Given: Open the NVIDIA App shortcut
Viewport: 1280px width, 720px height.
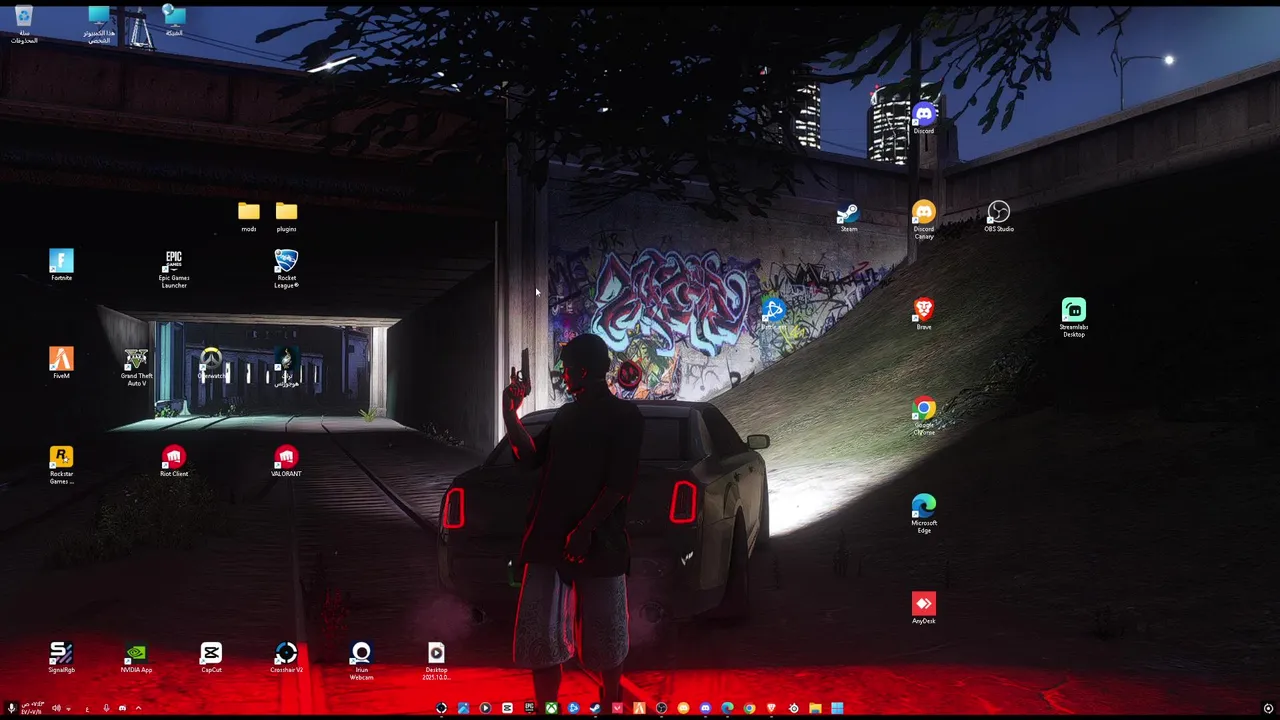Looking at the screenshot, I should point(137,657).
